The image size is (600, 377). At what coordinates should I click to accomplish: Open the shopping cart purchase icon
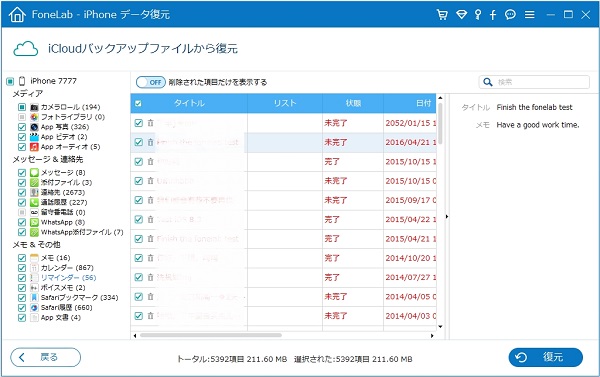point(442,15)
